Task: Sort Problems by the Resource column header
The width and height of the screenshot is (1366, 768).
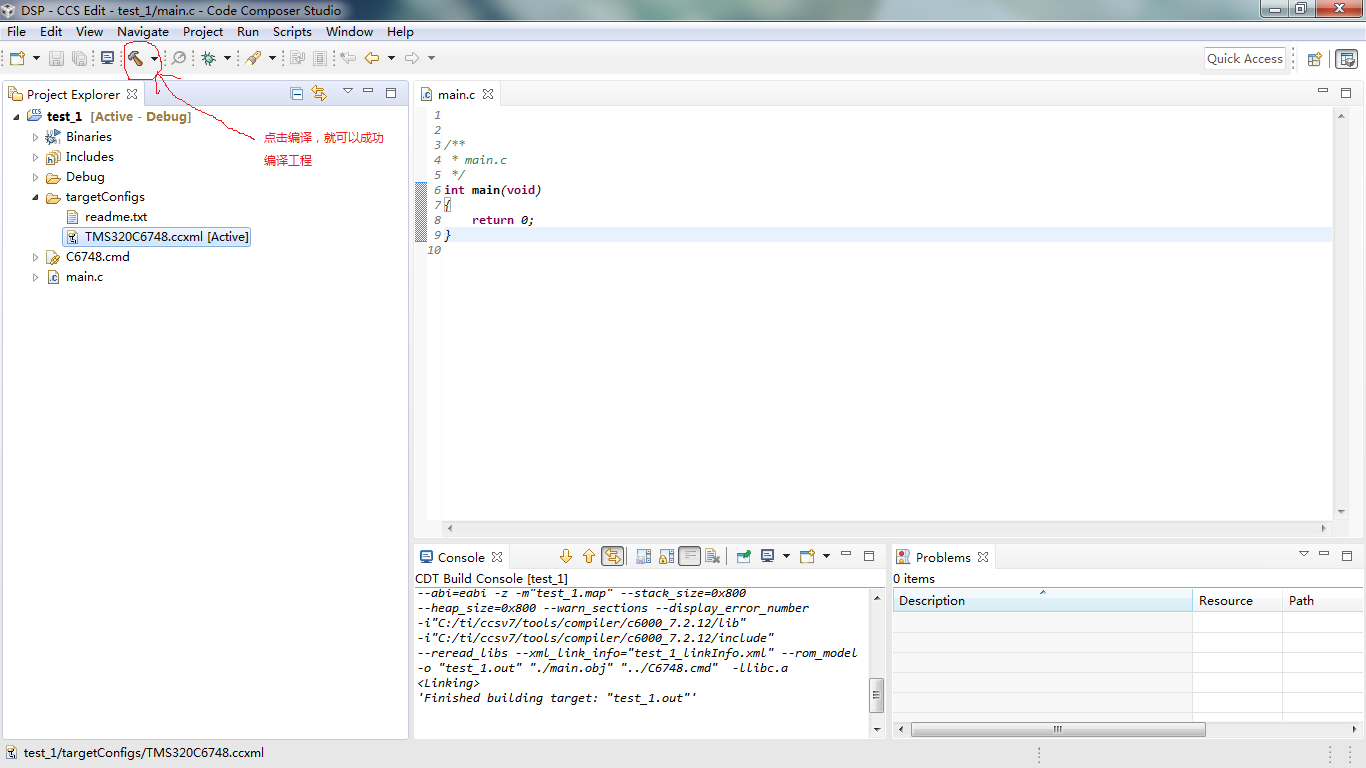Action: tap(1237, 601)
